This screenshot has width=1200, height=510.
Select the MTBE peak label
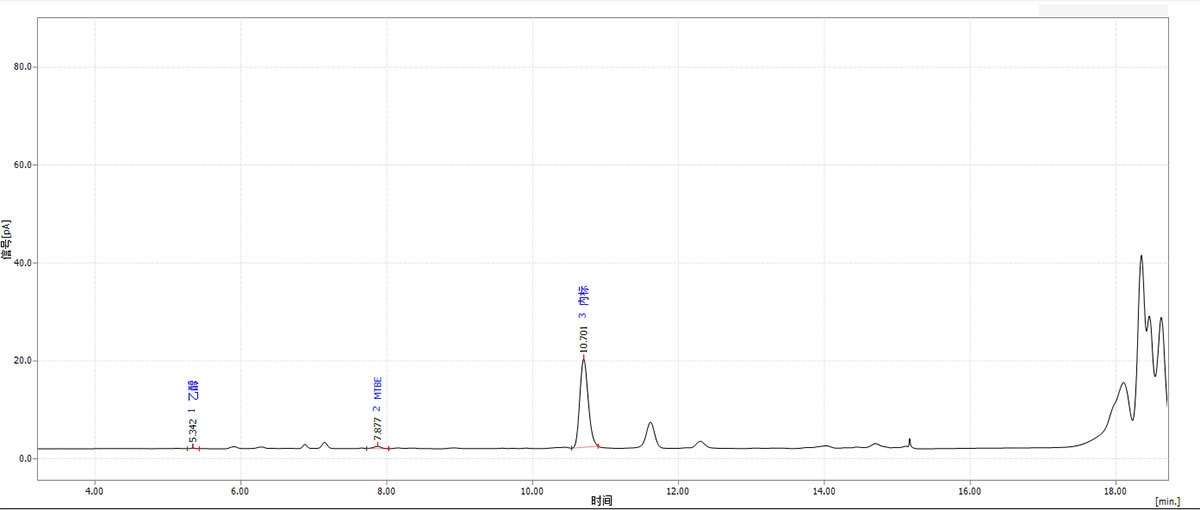tap(378, 389)
